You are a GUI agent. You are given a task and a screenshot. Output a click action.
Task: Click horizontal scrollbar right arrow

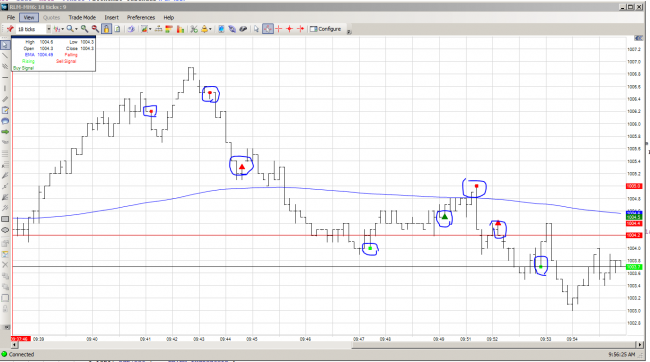point(639,345)
